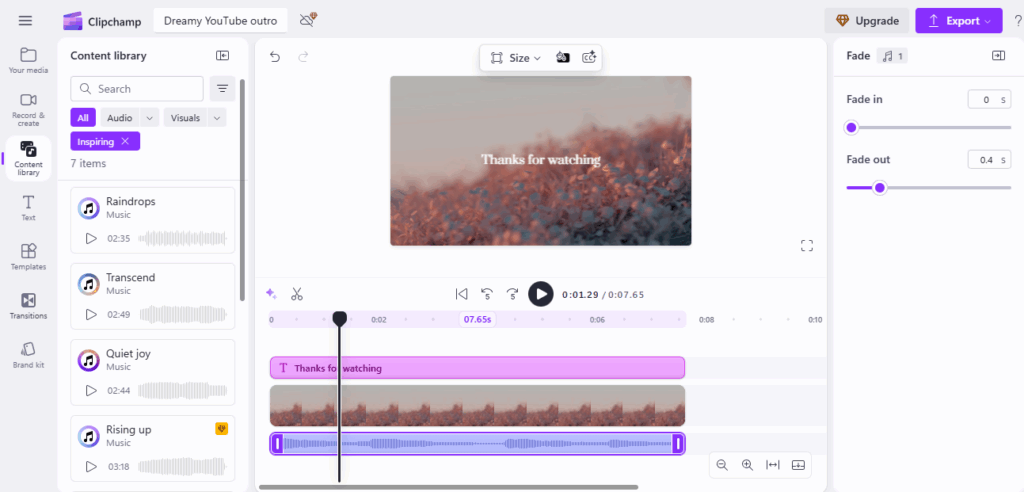The width and height of the screenshot is (1024, 492).
Task: Click the Export button
Action: coord(959,21)
